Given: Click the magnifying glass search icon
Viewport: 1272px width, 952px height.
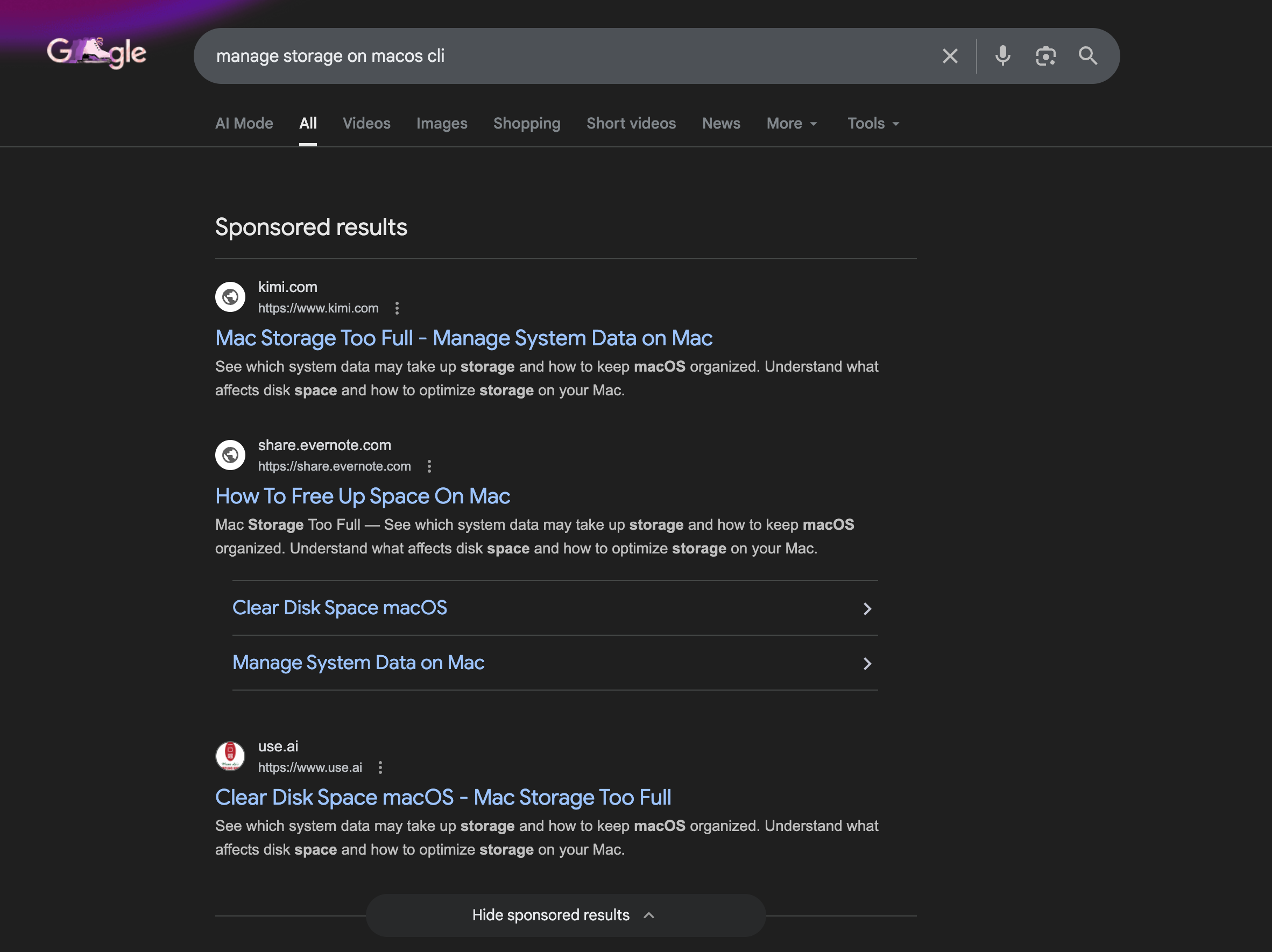Looking at the screenshot, I should click(x=1087, y=56).
